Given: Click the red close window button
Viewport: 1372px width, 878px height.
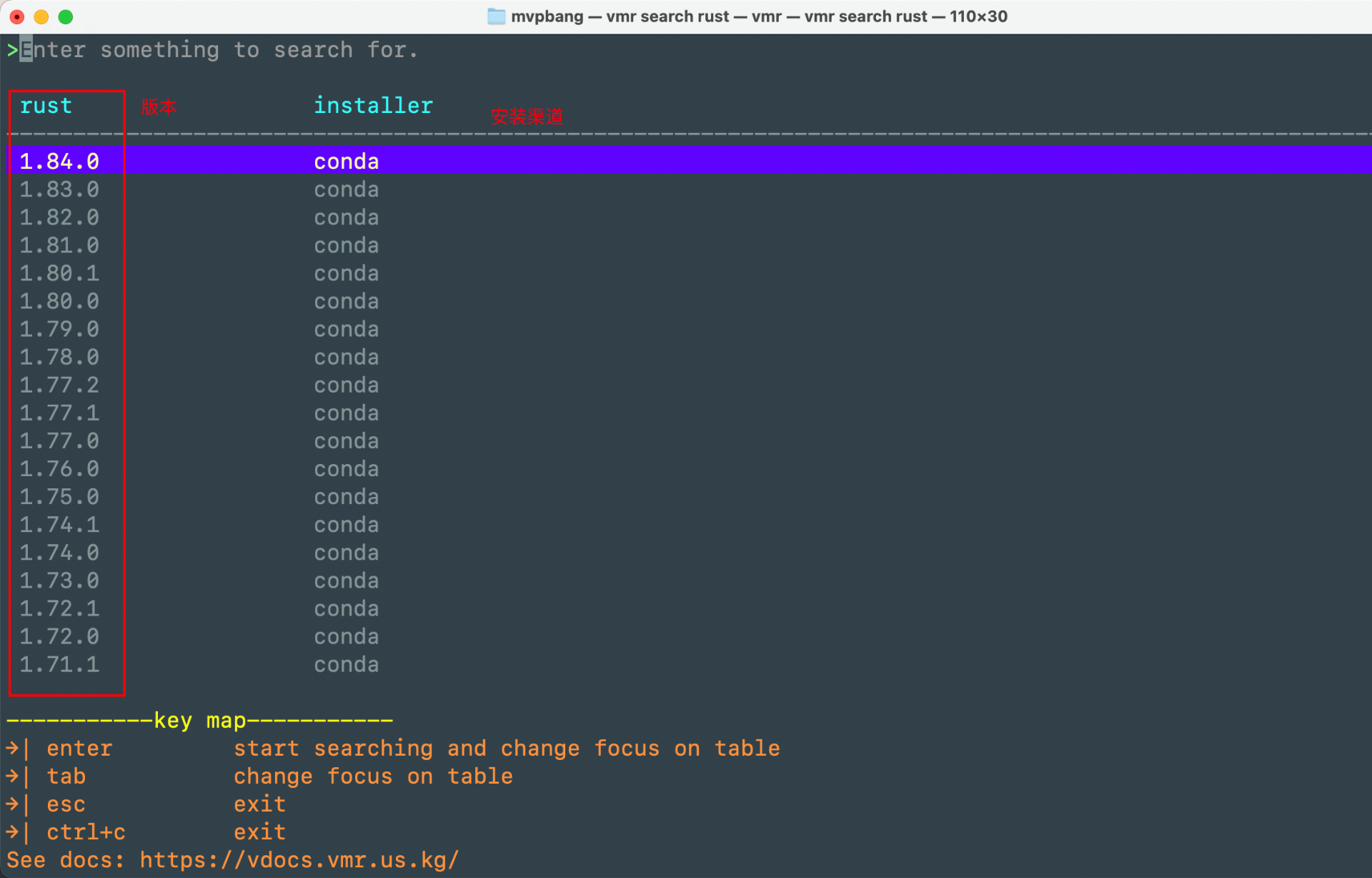Looking at the screenshot, I should pyautogui.click(x=17, y=16).
